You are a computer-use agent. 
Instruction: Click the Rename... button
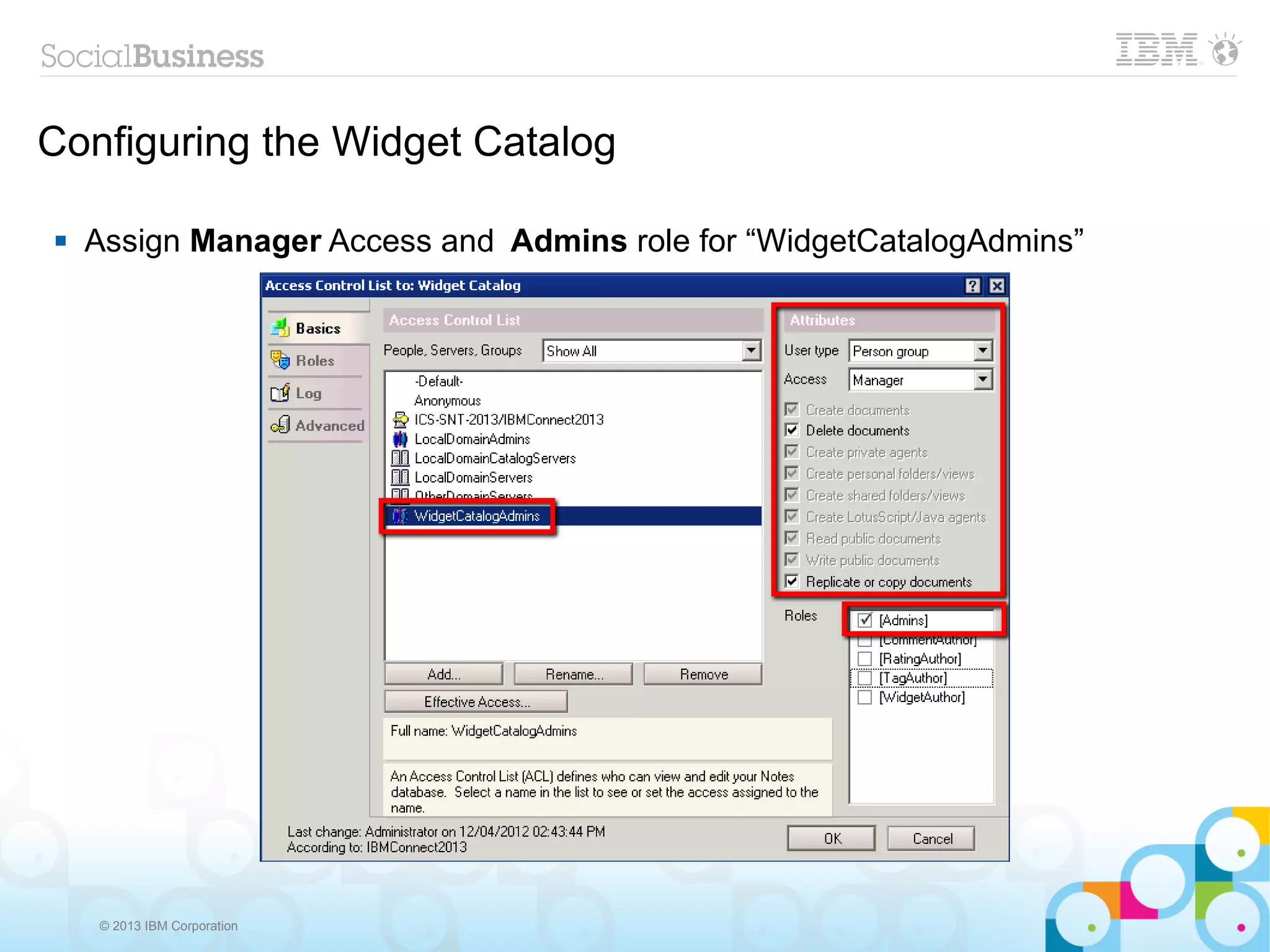pyautogui.click(x=574, y=674)
